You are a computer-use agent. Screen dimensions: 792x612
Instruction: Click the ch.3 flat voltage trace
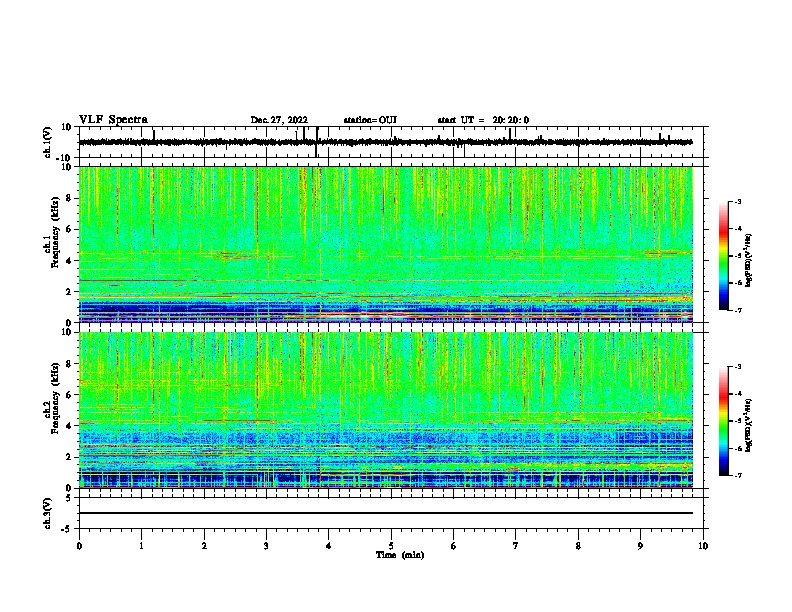386,513
